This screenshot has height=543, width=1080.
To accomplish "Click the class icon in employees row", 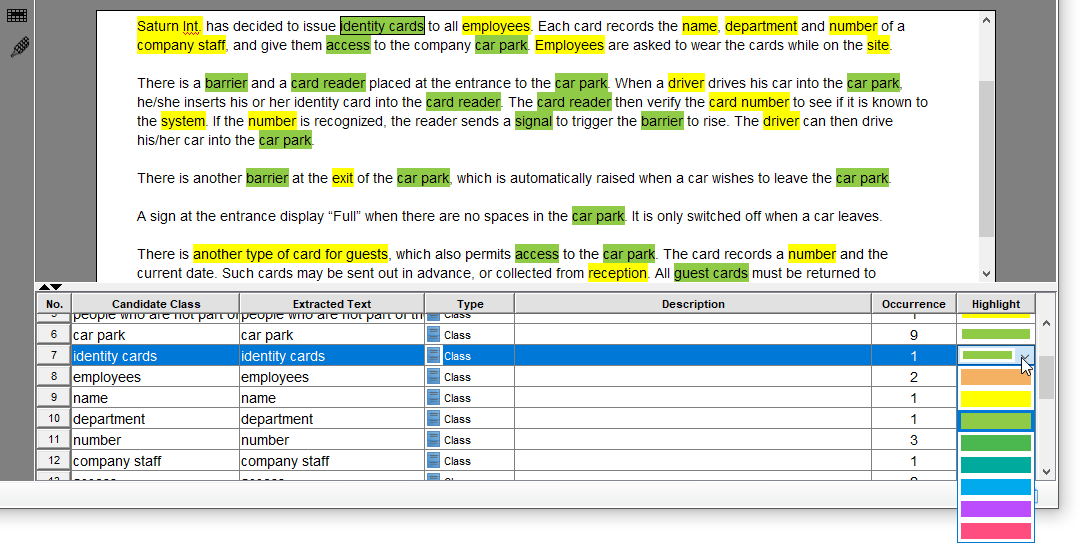I will 433,377.
